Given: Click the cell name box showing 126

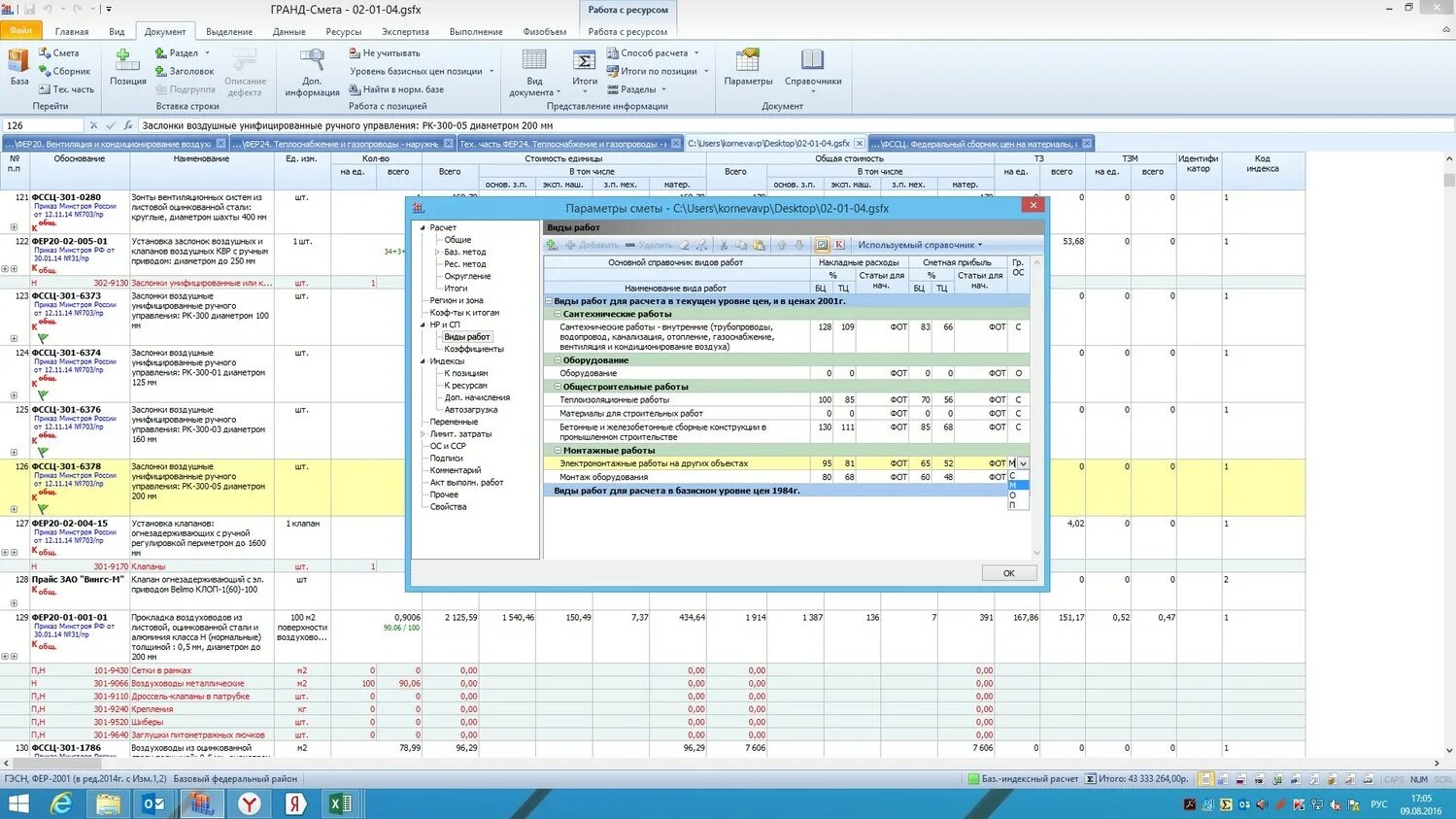Looking at the screenshot, I should pos(43,125).
